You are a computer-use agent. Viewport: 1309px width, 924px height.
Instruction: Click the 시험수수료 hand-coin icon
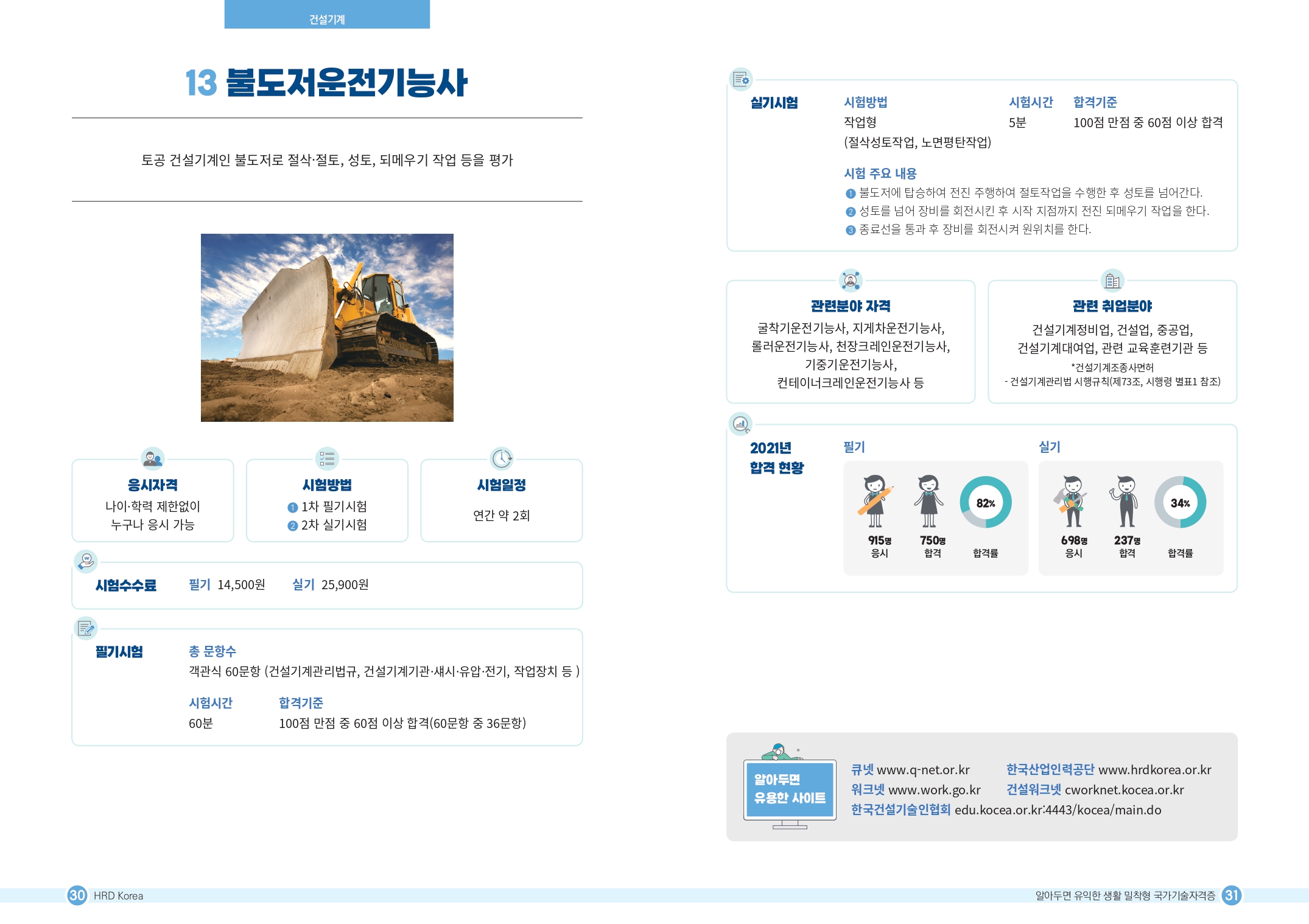86,561
